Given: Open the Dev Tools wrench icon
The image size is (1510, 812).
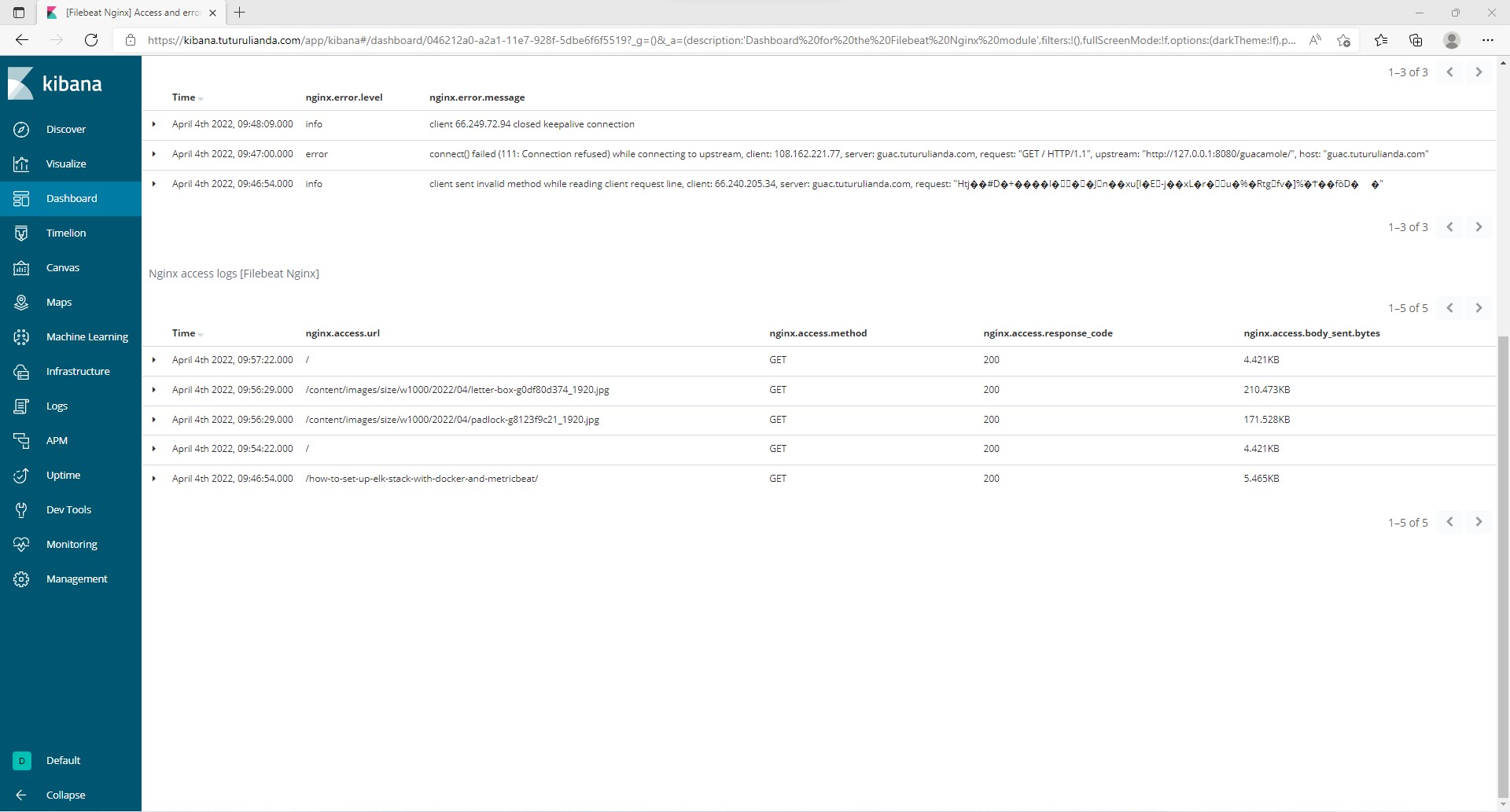Looking at the screenshot, I should tap(21, 509).
